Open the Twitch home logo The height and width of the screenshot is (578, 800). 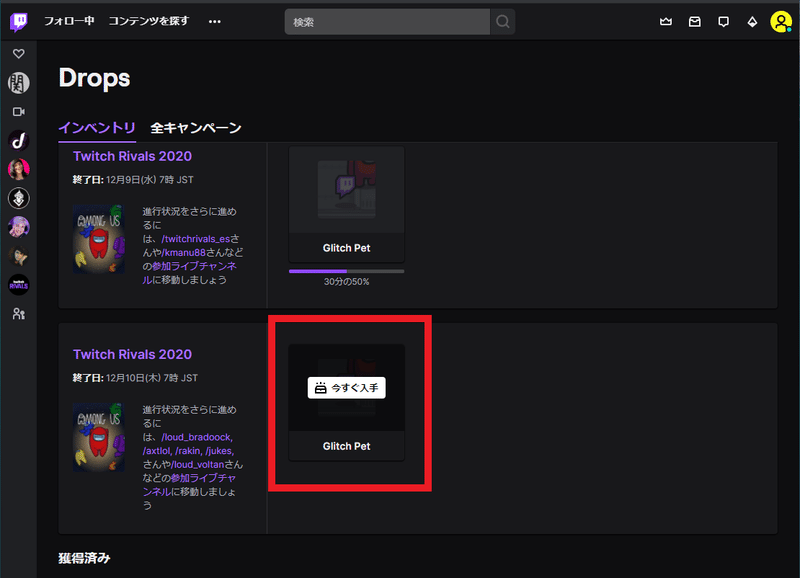point(18,22)
